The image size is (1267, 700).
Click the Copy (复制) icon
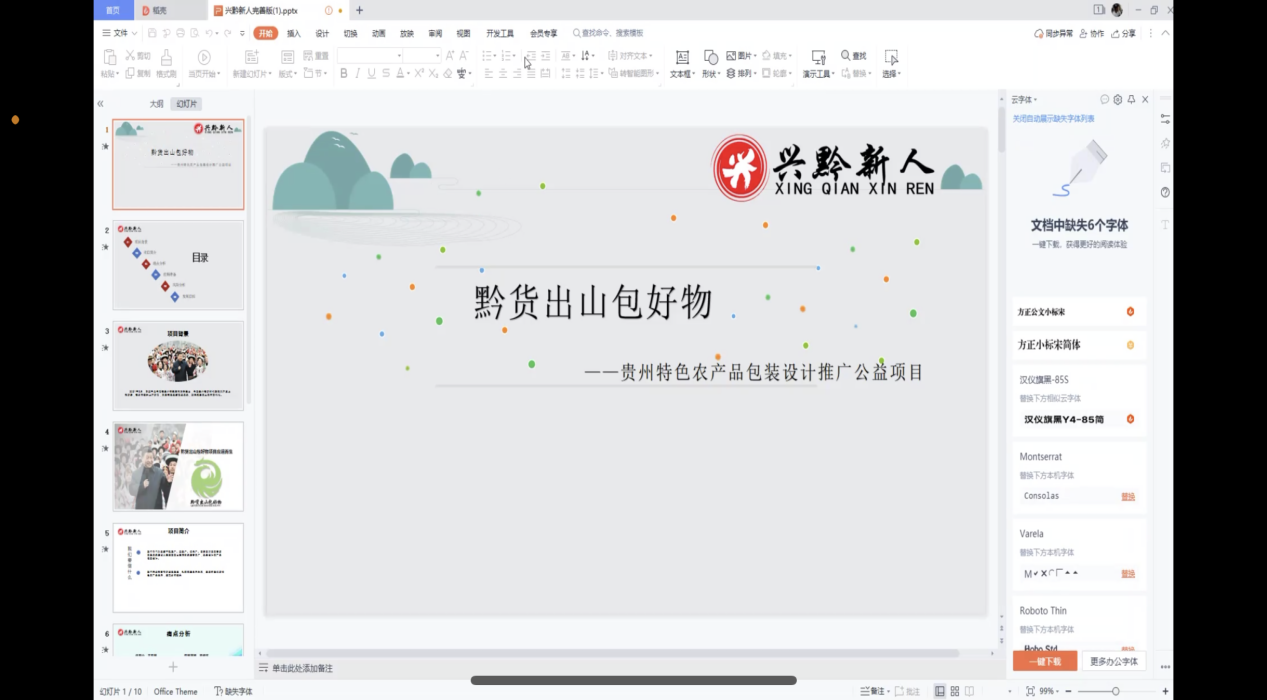point(131,73)
